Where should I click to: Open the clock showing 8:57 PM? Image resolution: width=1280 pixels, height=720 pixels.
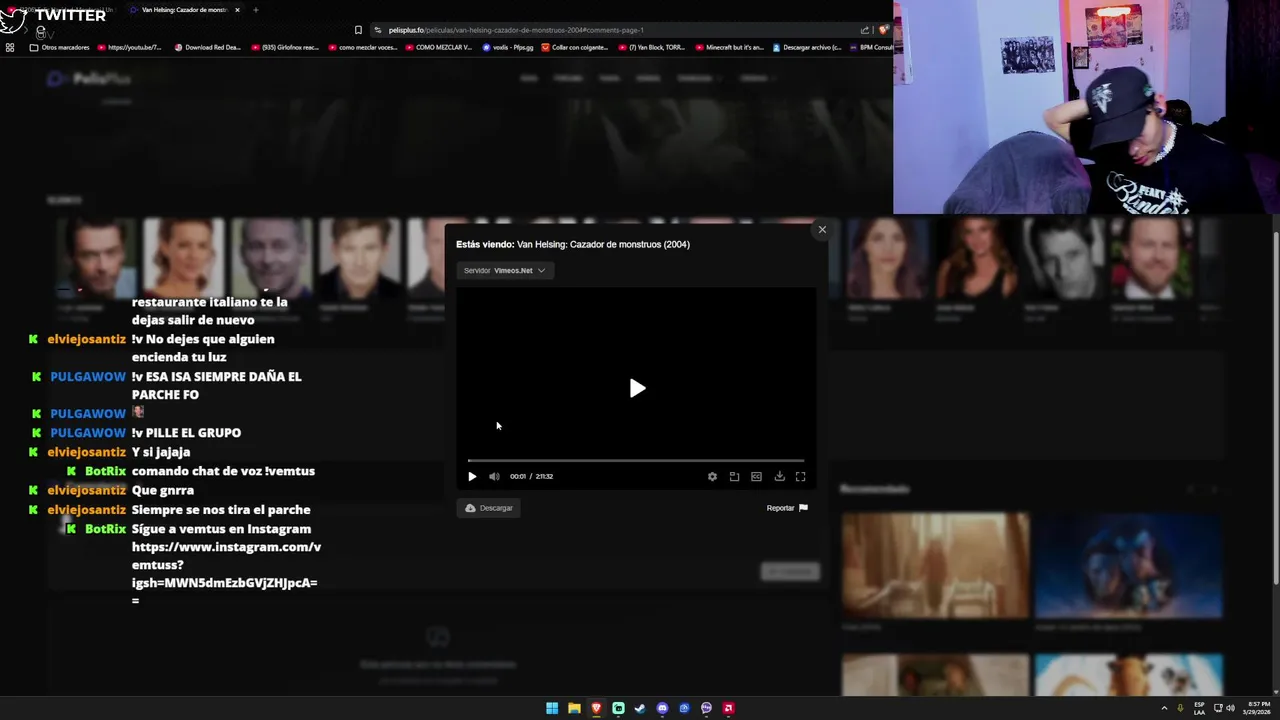1256,708
